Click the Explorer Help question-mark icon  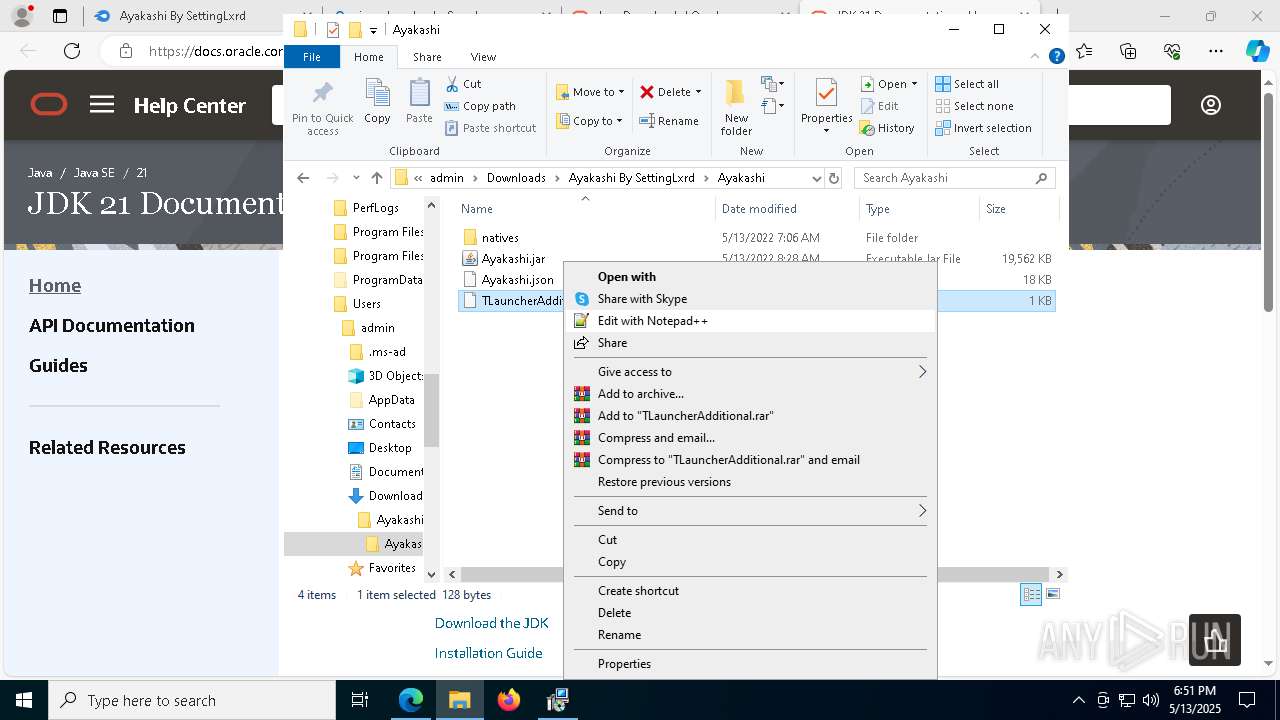[x=1056, y=57]
